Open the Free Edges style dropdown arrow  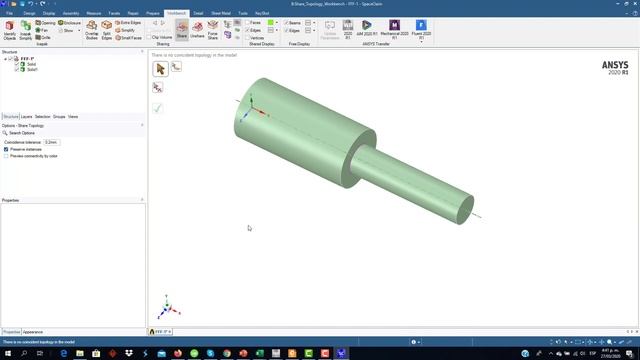pyautogui.click(x=314, y=30)
